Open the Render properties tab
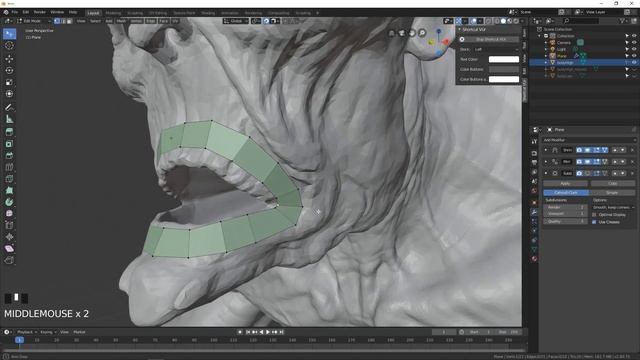This screenshot has width=640, height=360. coord(534,153)
